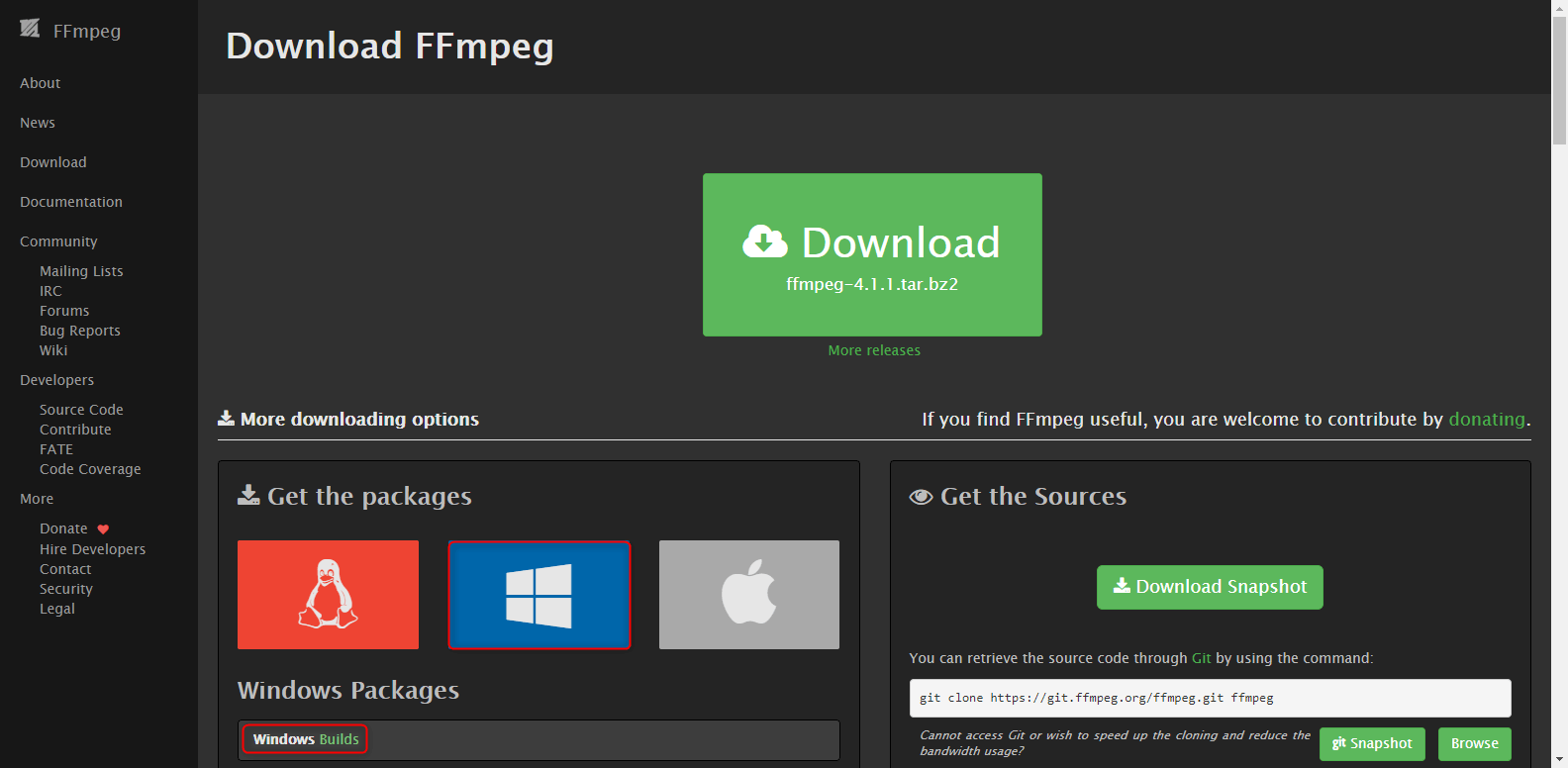Open Mailing Lists under Community
Viewport: 1568px width, 768px height.
click(81, 271)
